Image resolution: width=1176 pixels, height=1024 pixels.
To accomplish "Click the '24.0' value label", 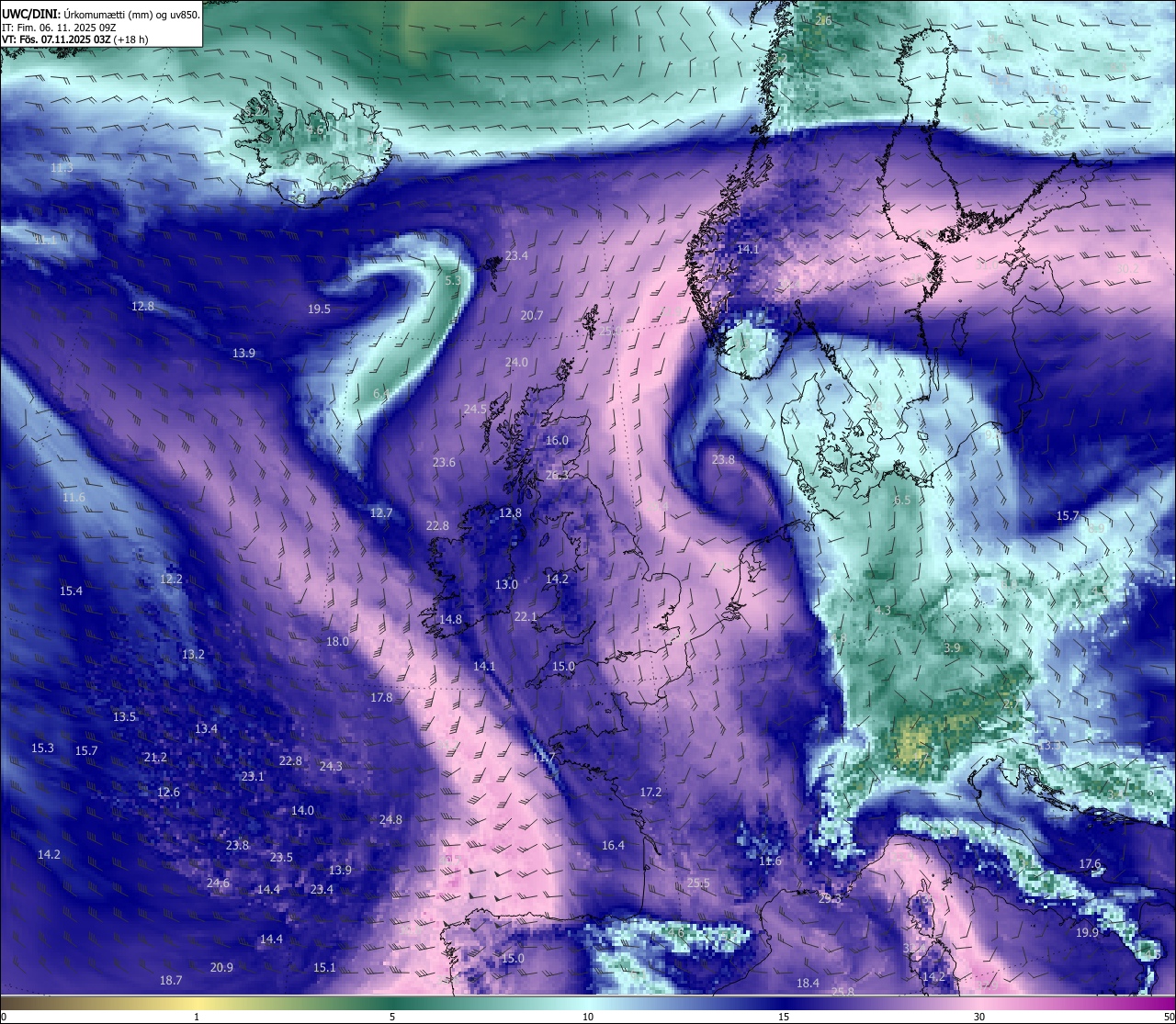I will [x=516, y=363].
